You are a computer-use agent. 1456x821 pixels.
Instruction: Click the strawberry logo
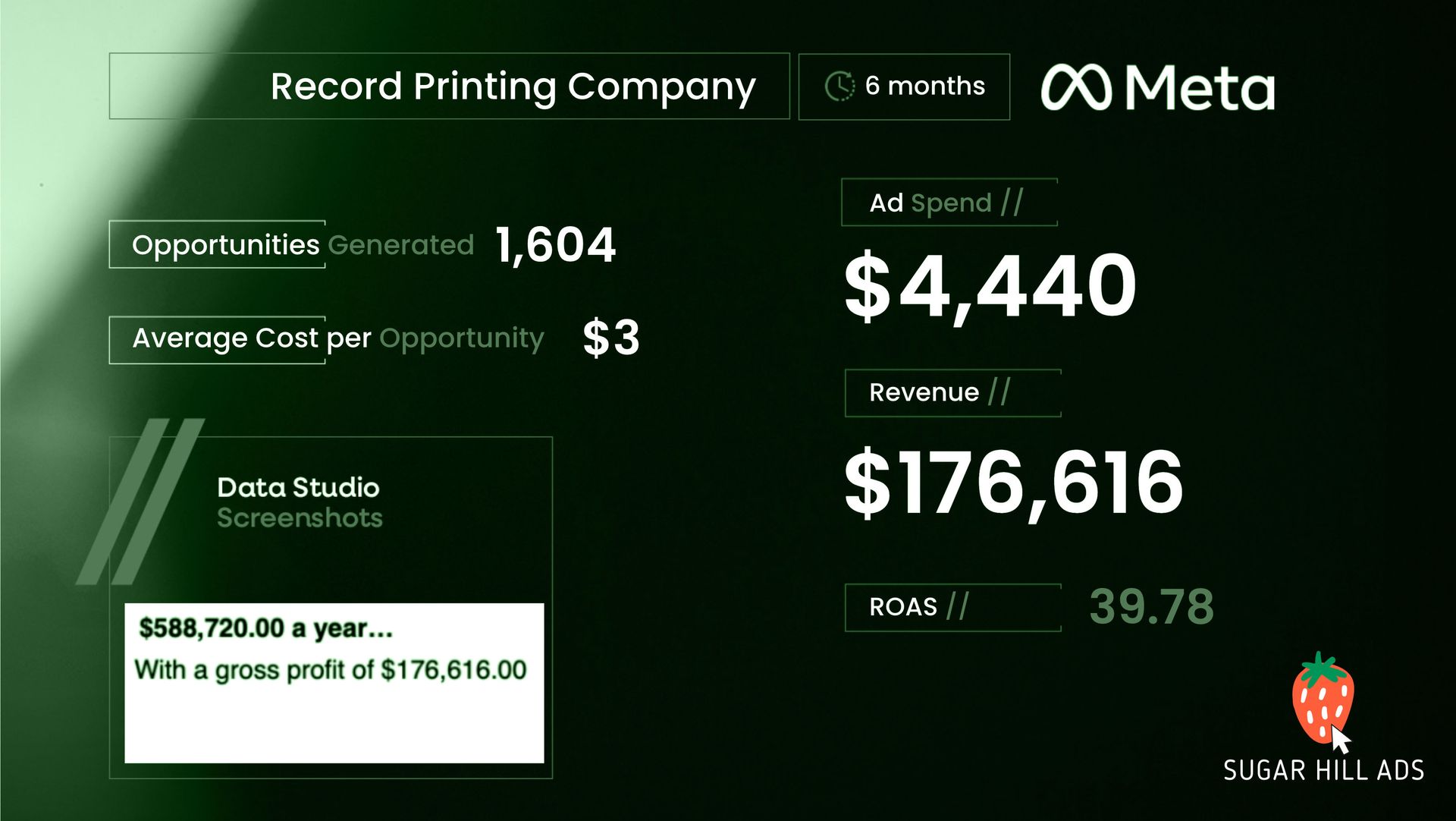point(1321,697)
